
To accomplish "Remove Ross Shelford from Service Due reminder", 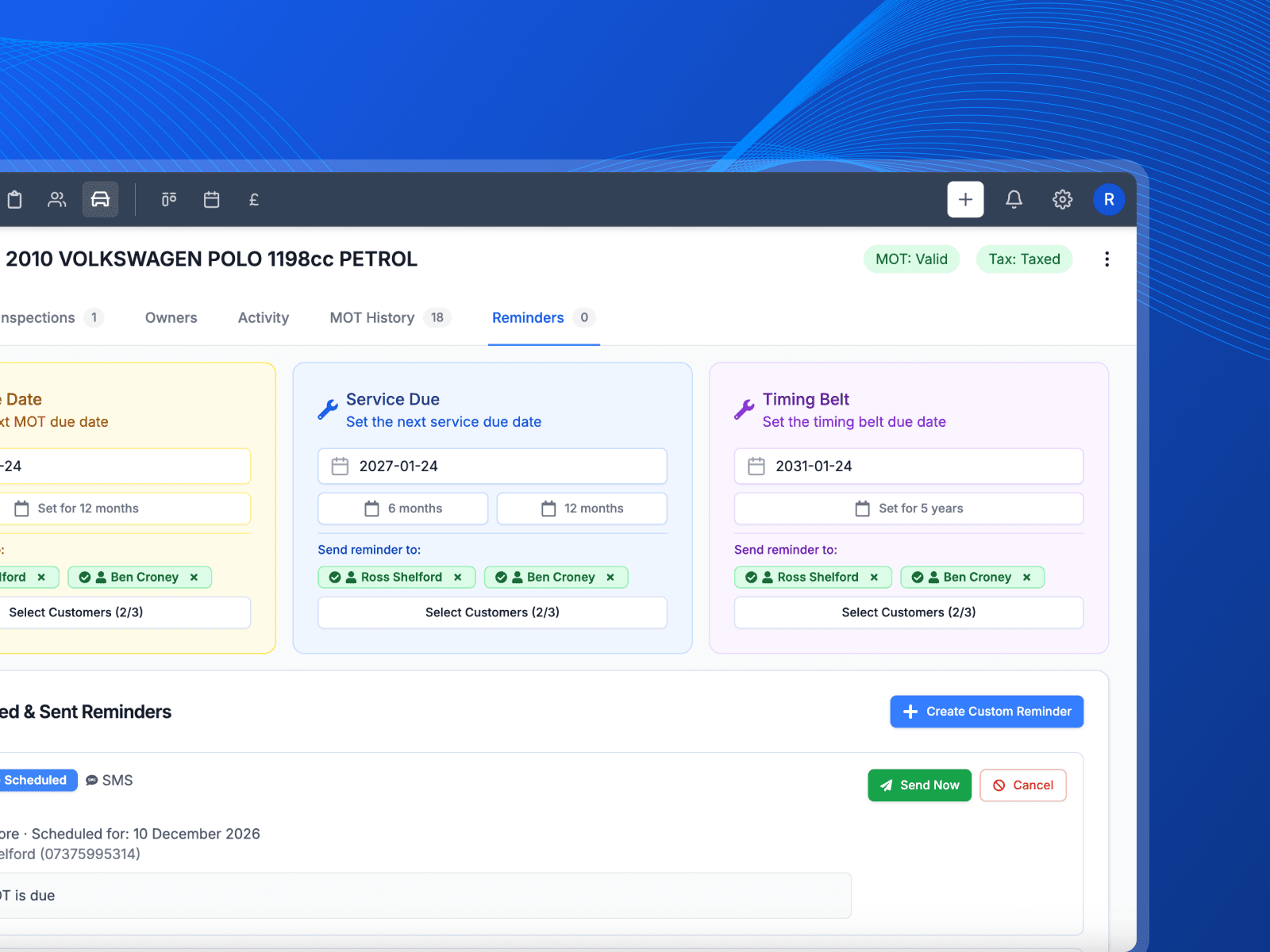I will point(458,578).
